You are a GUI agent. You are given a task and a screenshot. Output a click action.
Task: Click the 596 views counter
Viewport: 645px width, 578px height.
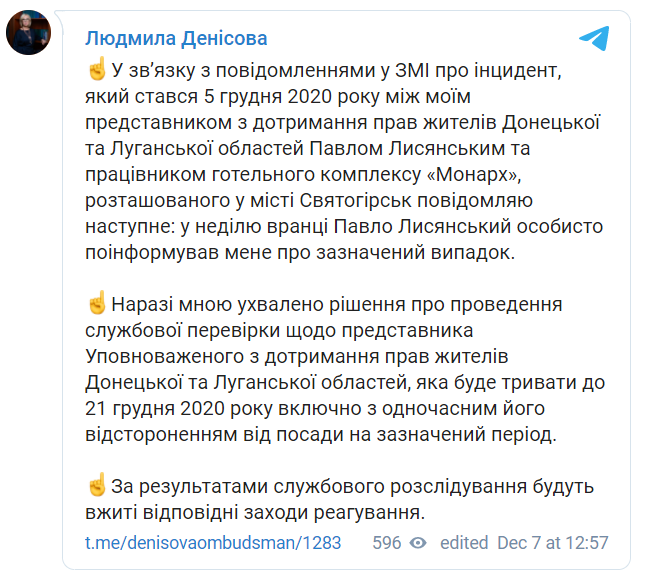pyautogui.click(x=386, y=543)
